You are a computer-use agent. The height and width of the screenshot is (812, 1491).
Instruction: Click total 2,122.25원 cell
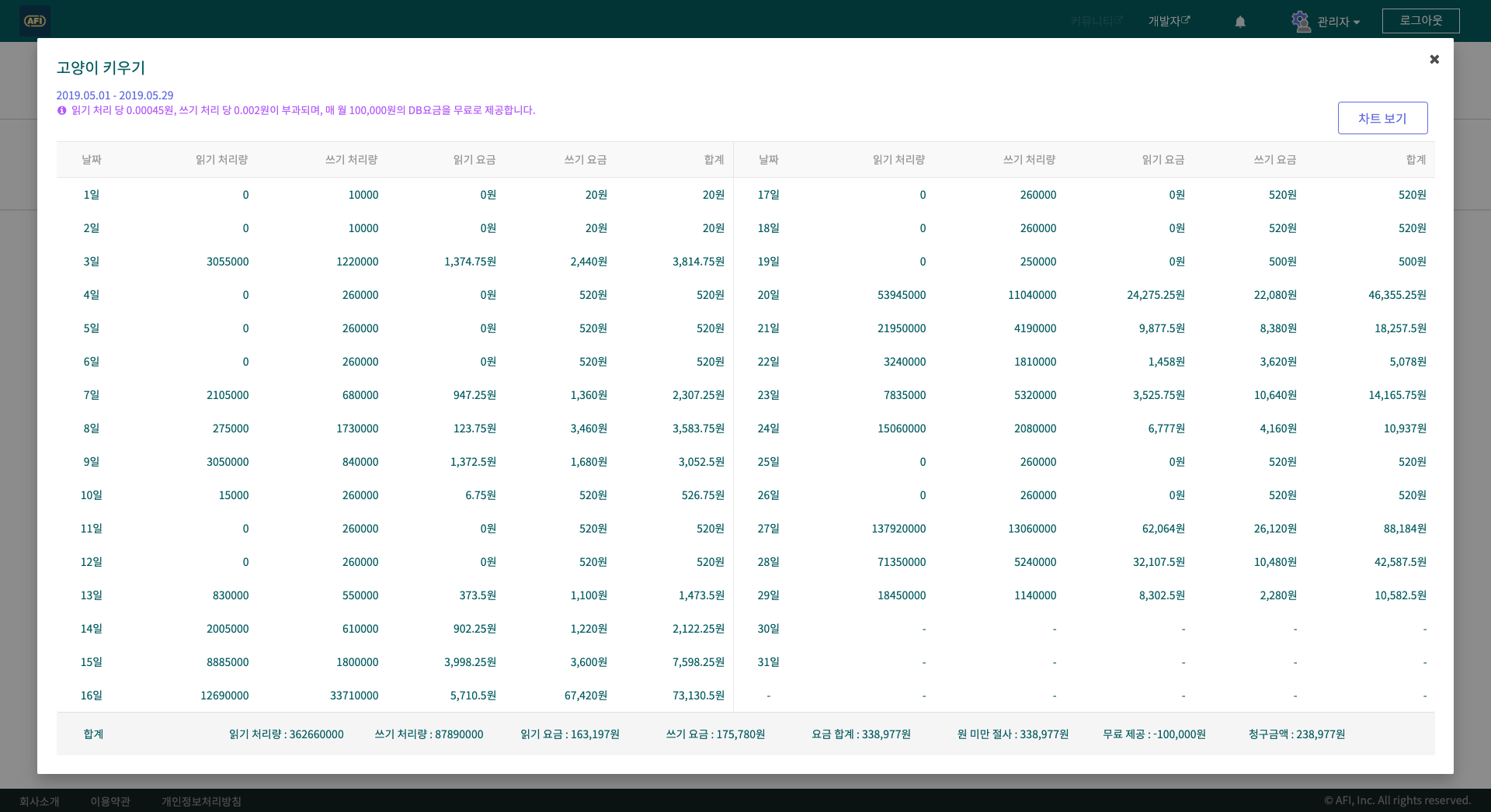698,629
